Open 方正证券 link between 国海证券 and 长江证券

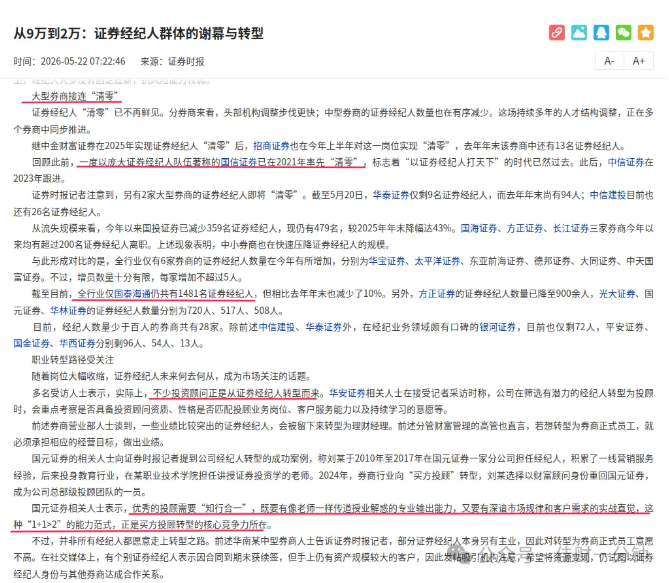tap(525, 228)
